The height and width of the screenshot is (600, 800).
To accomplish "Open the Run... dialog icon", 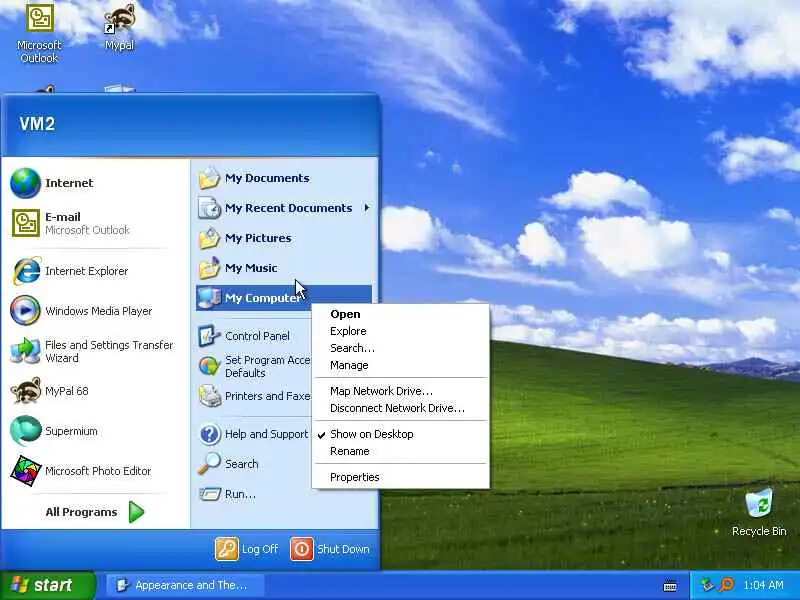I will click(x=209, y=494).
